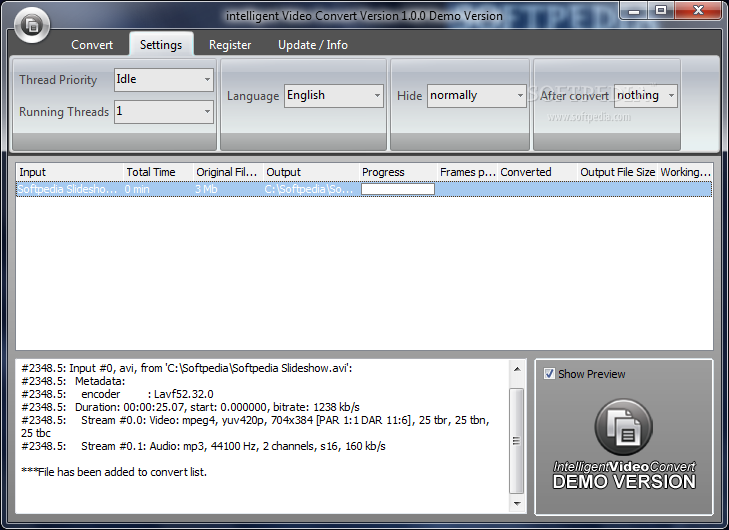Click the Metadata log line
This screenshot has height=530, width=729.
pos(73,381)
